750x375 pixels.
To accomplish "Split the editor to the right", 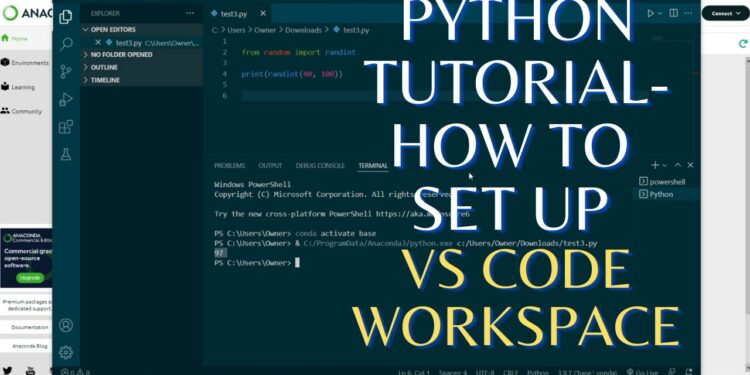I will [x=673, y=13].
